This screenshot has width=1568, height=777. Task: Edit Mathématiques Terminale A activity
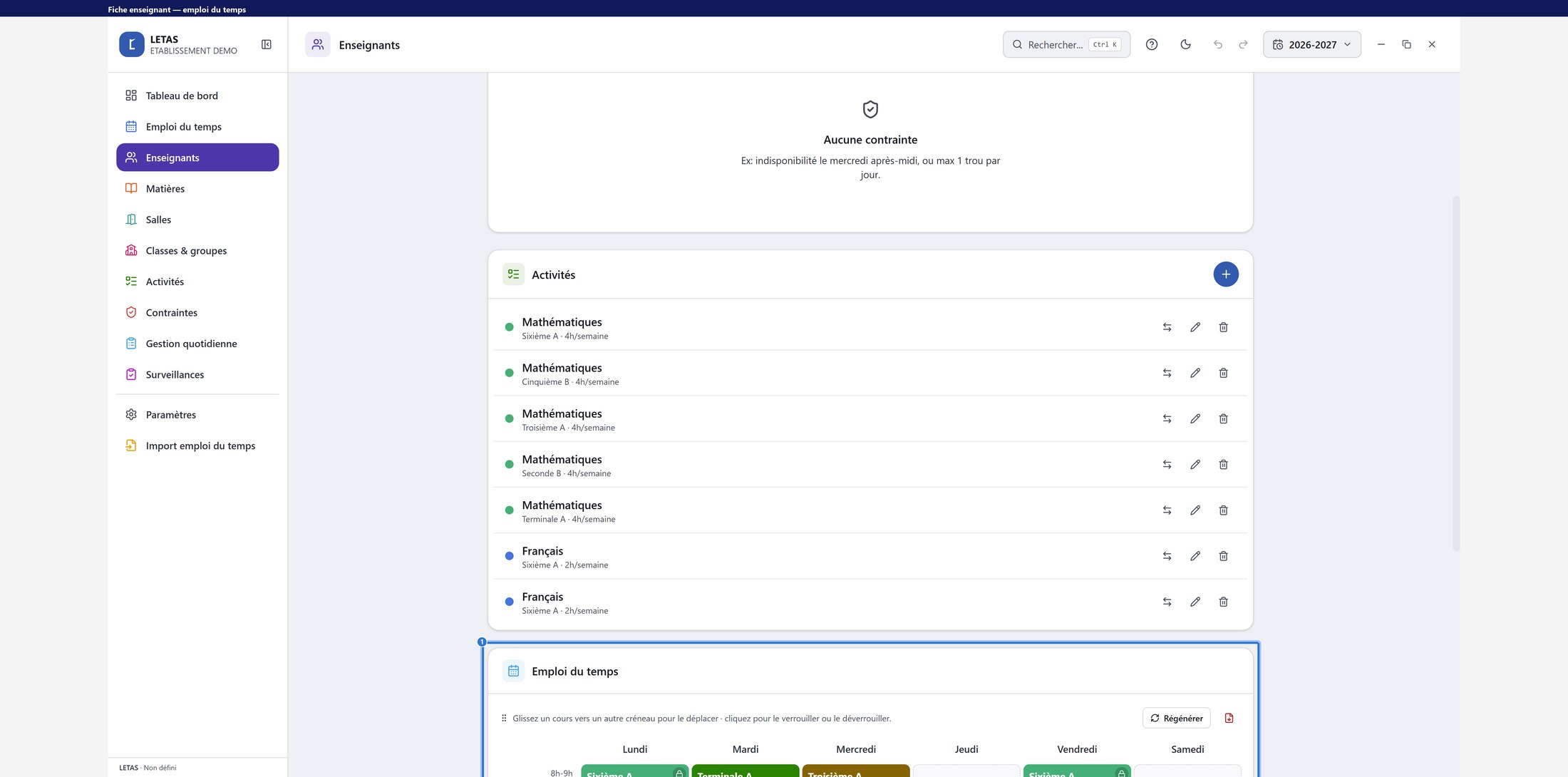[1195, 510]
